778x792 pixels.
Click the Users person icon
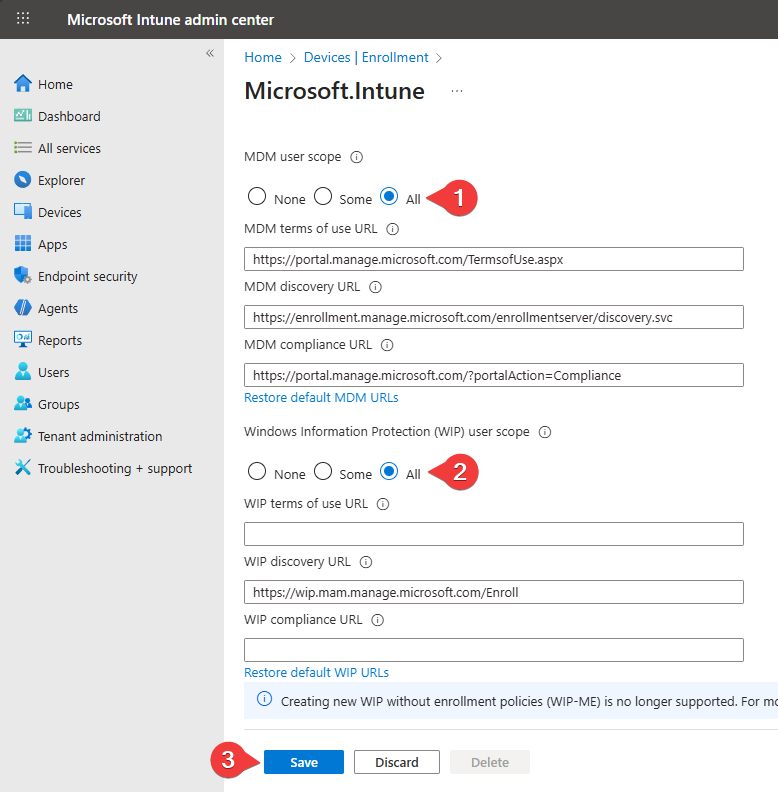coord(23,372)
